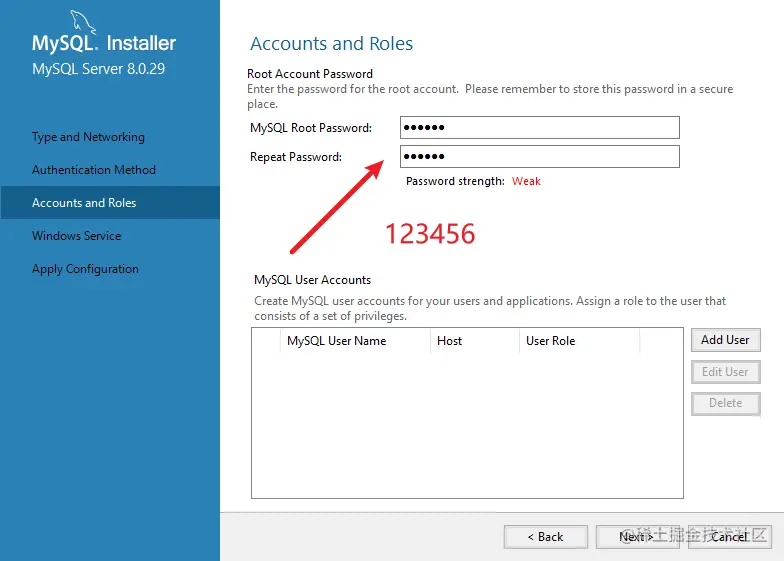The width and height of the screenshot is (784, 561).
Task: Click the MySQL Root Password field
Action: coord(540,128)
